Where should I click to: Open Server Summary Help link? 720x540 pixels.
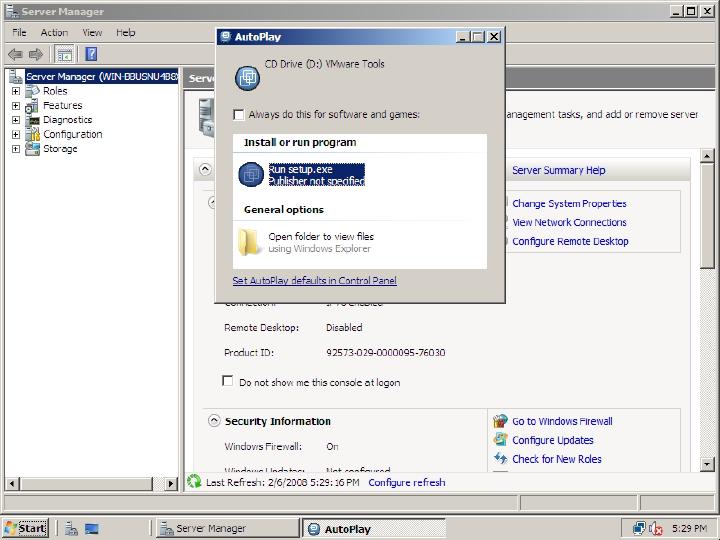[558, 170]
